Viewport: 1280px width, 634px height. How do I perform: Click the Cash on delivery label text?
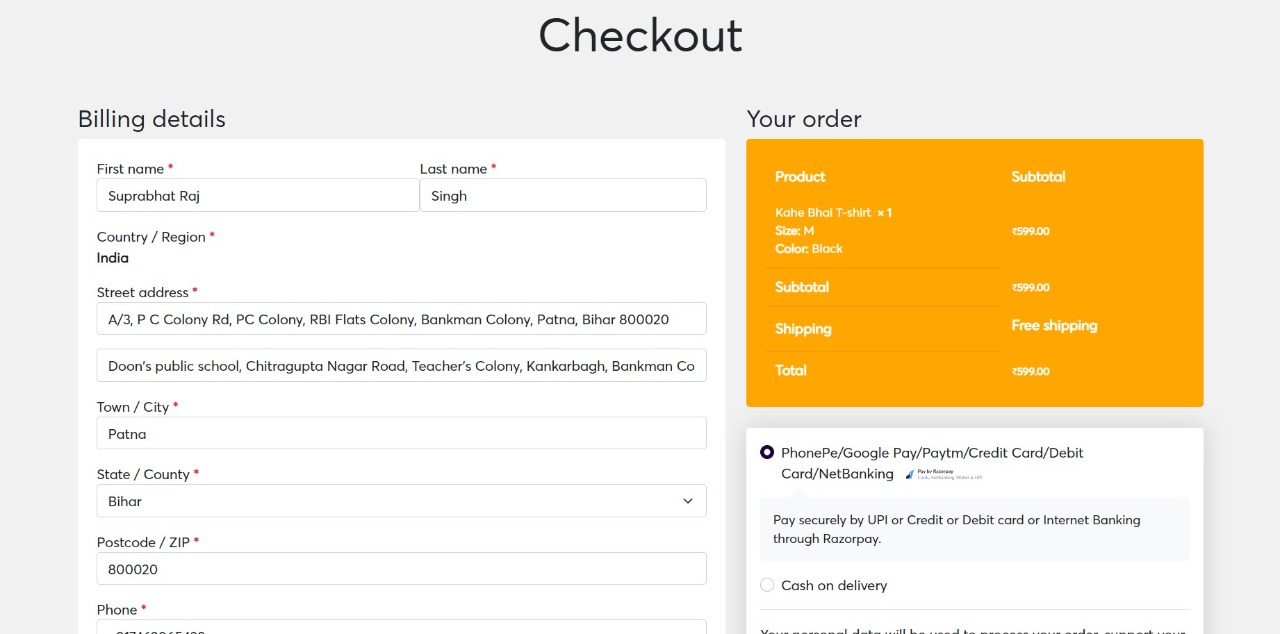point(834,585)
